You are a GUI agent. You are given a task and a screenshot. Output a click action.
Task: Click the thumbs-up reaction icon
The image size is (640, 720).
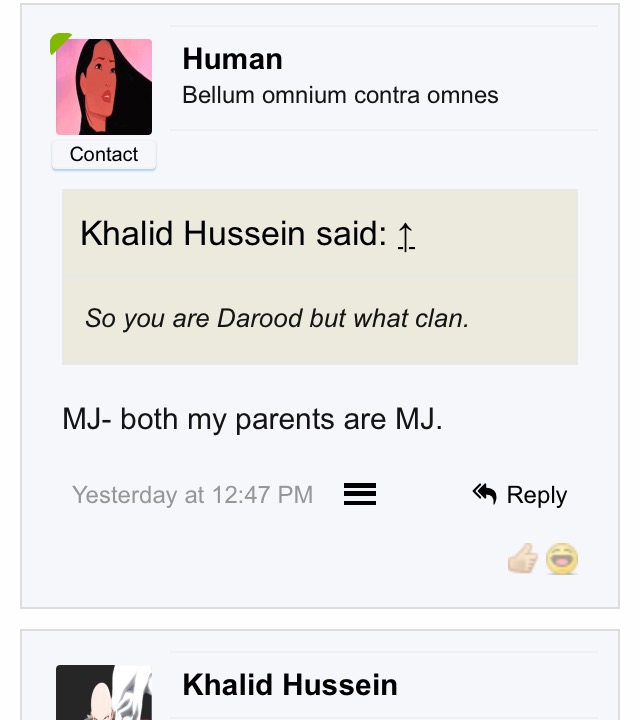point(522,560)
